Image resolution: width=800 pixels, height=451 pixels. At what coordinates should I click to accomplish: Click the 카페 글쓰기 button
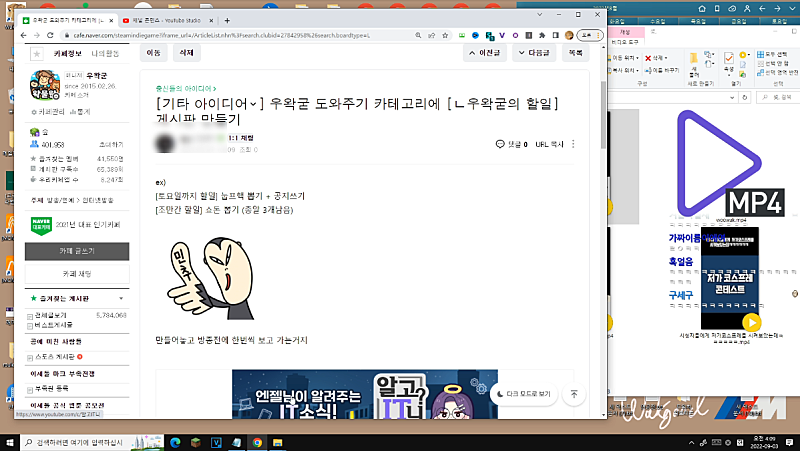point(77,251)
